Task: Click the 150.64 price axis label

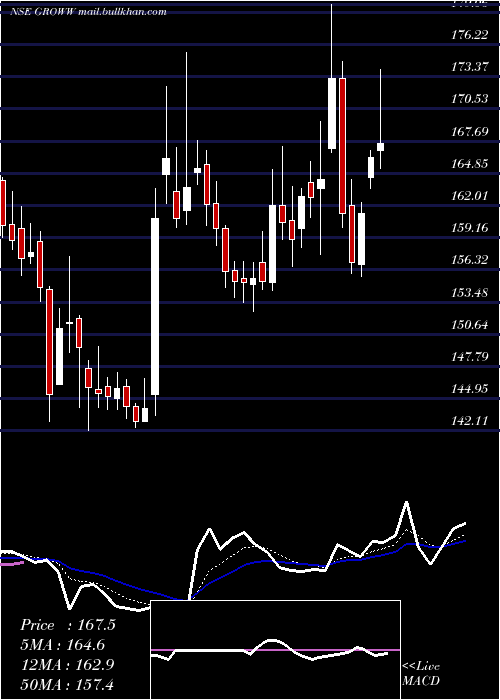Action: [469, 325]
